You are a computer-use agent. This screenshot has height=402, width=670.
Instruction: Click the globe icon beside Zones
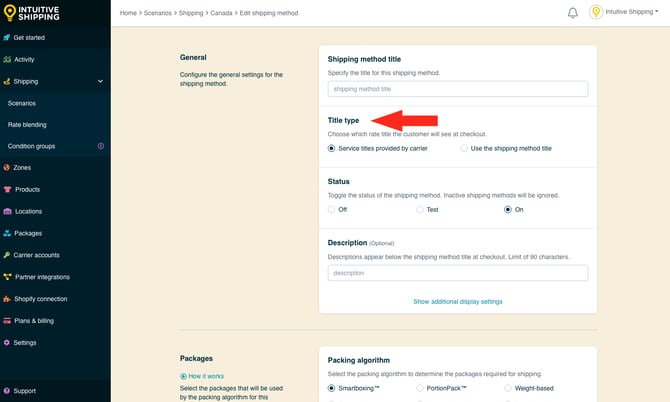(x=6, y=167)
